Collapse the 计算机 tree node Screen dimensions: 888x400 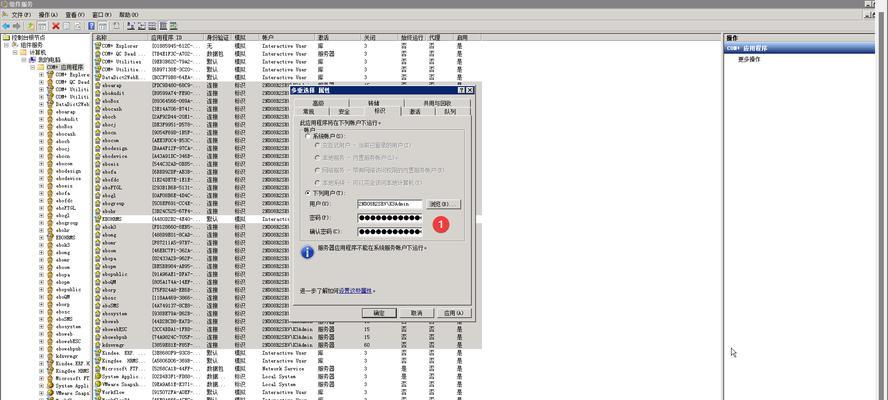click(x=15, y=52)
